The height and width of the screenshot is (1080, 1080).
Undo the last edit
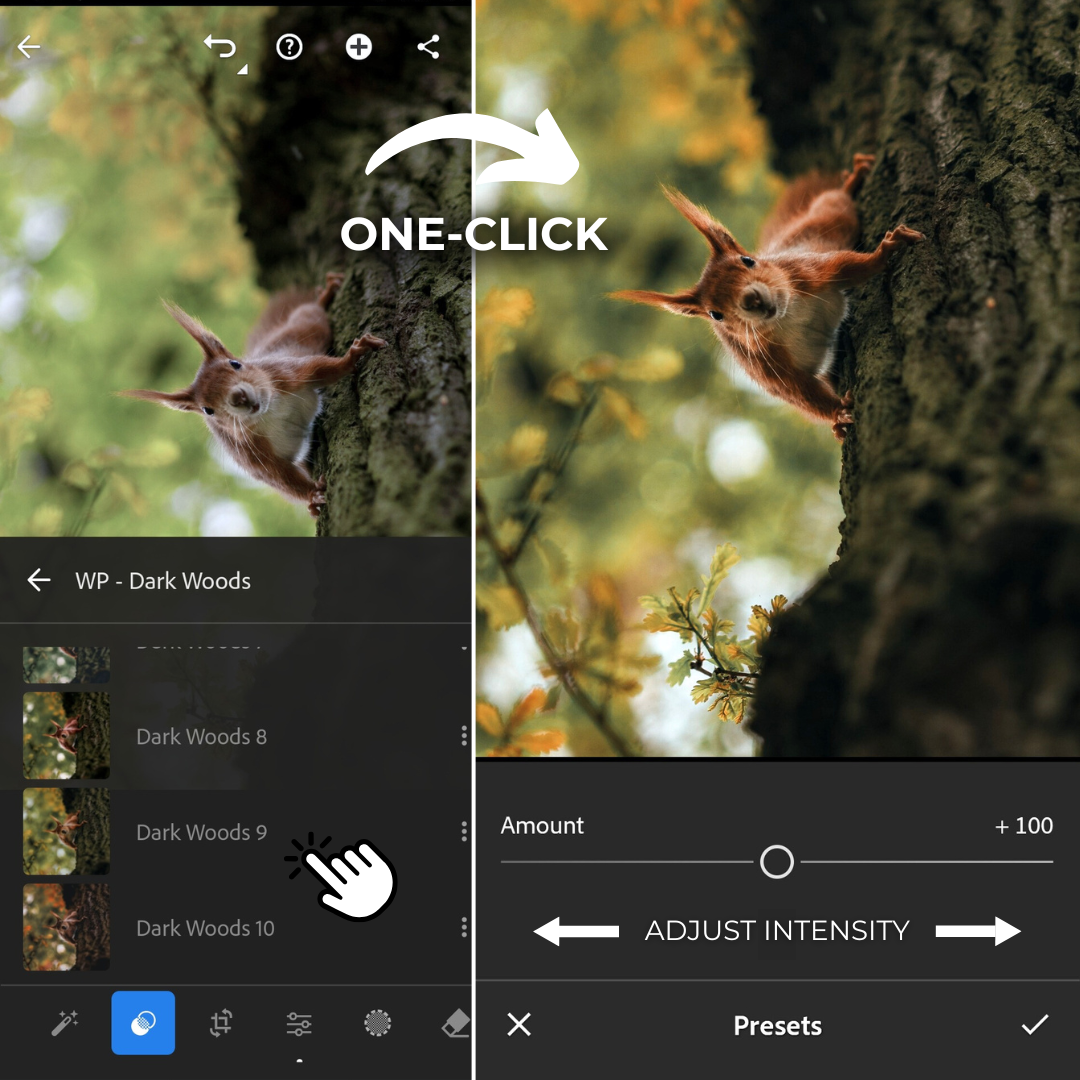tap(220, 47)
